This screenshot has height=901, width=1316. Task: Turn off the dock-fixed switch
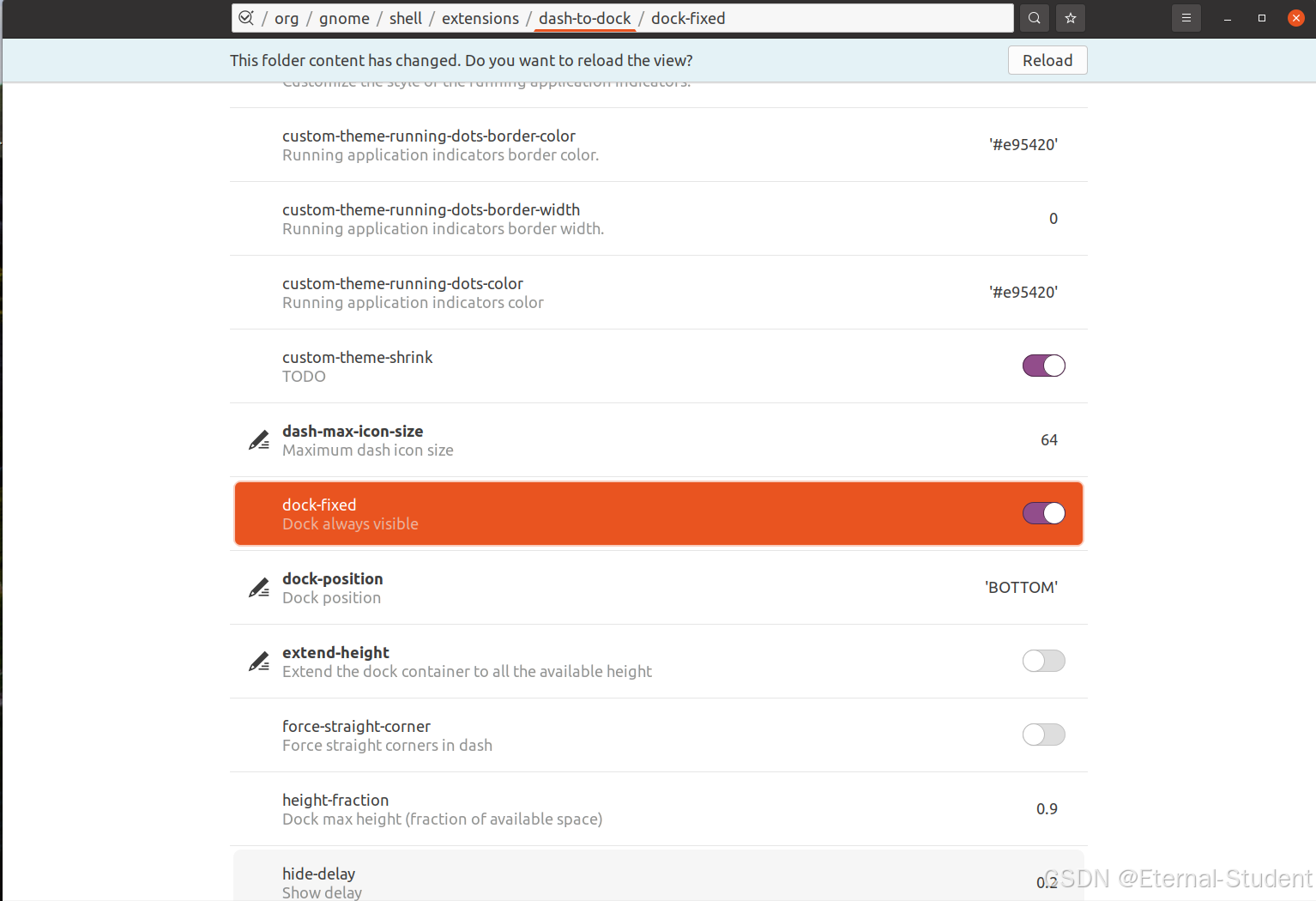[1044, 513]
